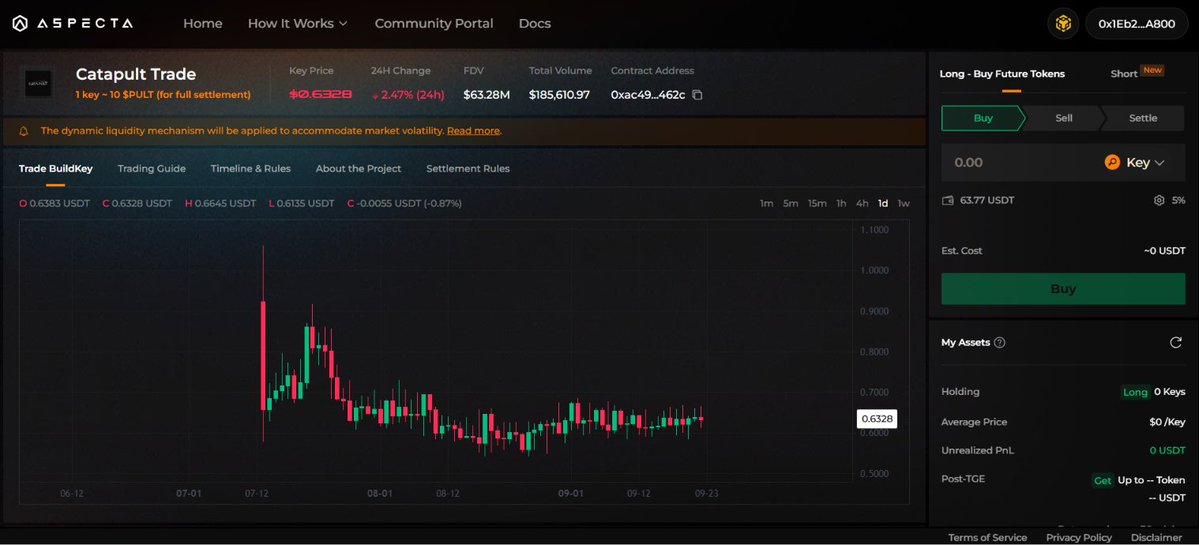1199x545 pixels.
Task: Select the Buy step option
Action: [x=983, y=118]
